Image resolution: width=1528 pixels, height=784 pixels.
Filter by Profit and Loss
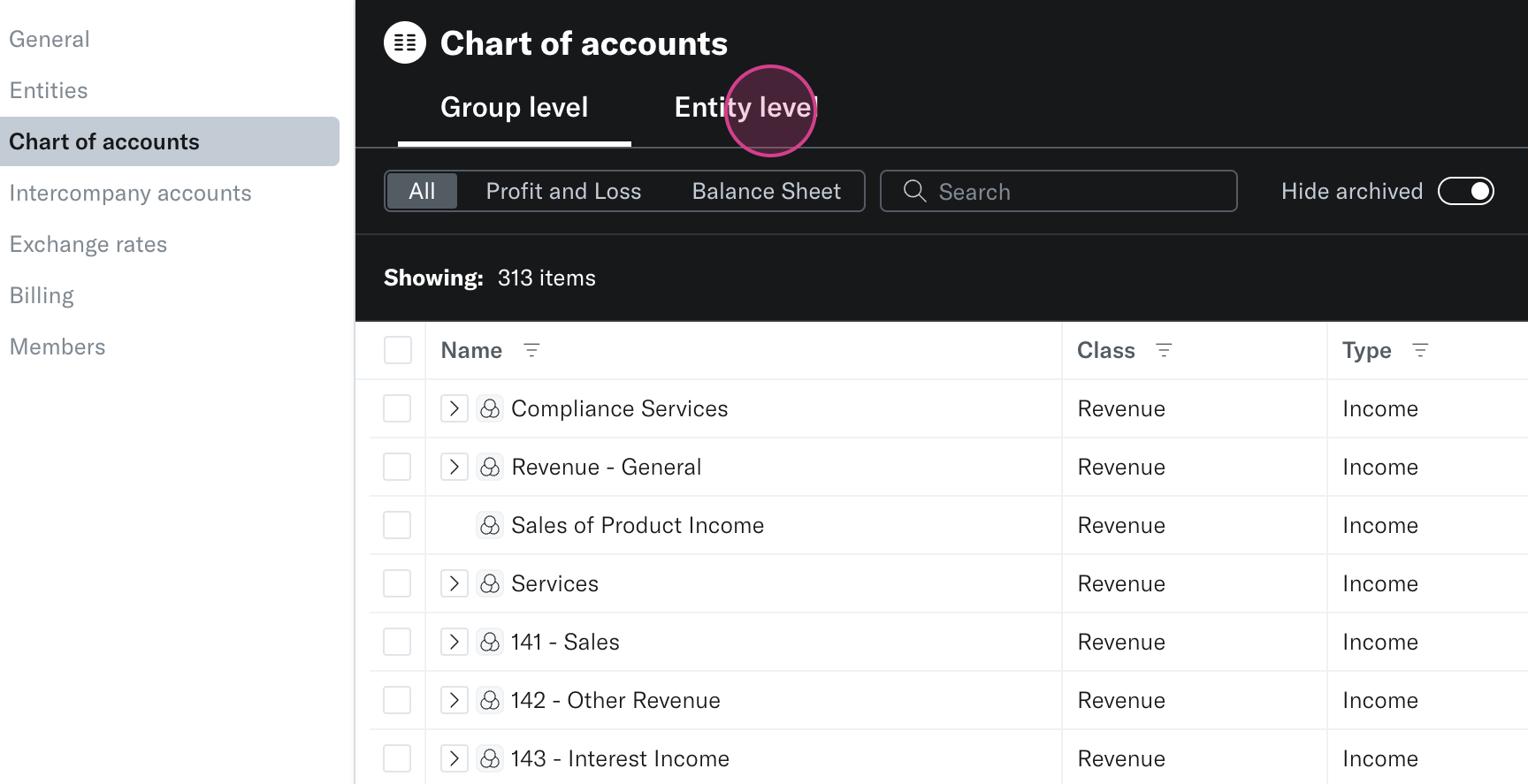(x=563, y=191)
